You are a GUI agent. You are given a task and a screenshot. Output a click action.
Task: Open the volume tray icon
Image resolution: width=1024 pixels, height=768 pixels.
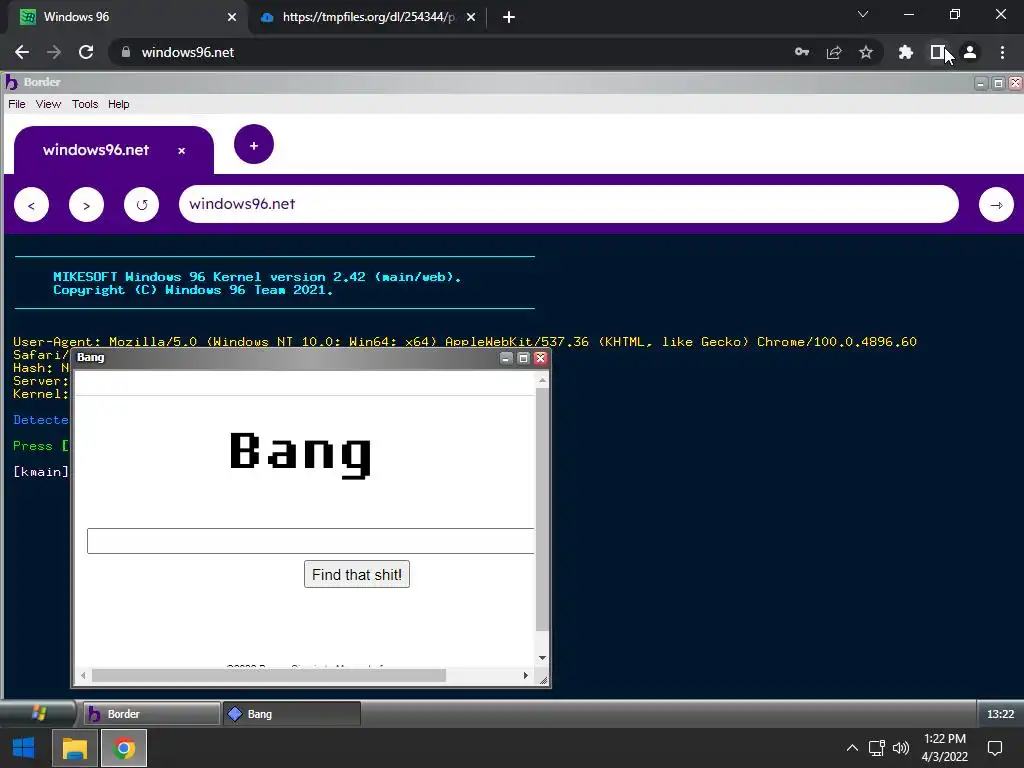[x=901, y=748]
